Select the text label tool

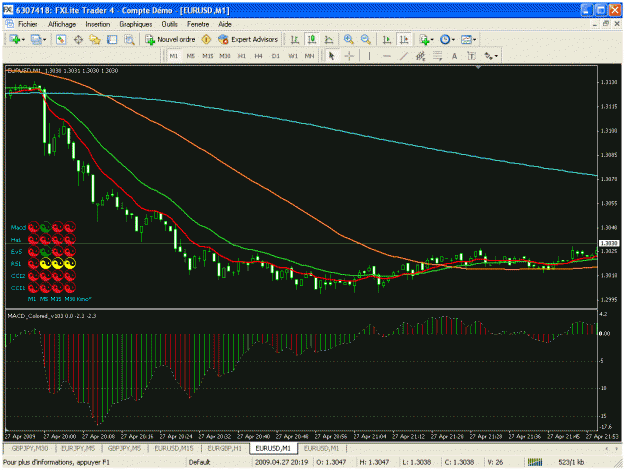coord(471,56)
